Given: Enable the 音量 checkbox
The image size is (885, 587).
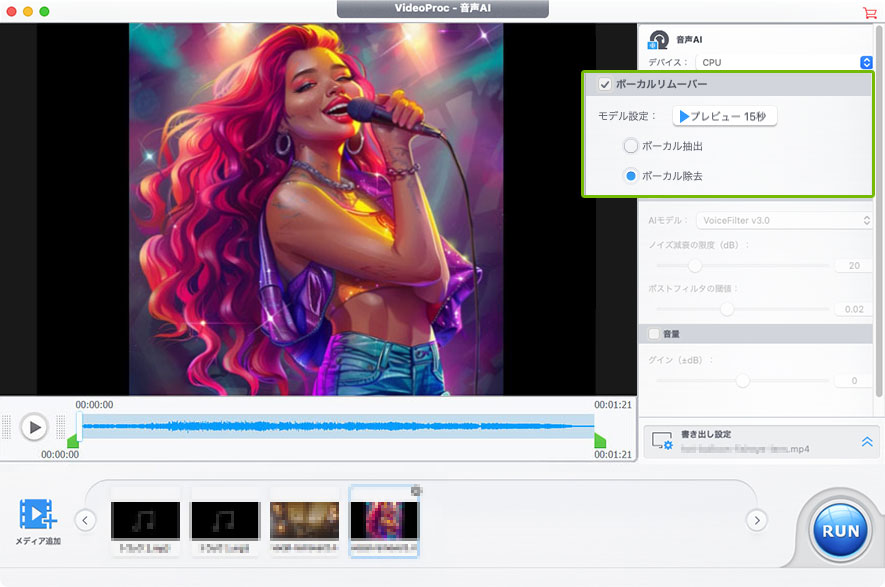Looking at the screenshot, I should 654,334.
